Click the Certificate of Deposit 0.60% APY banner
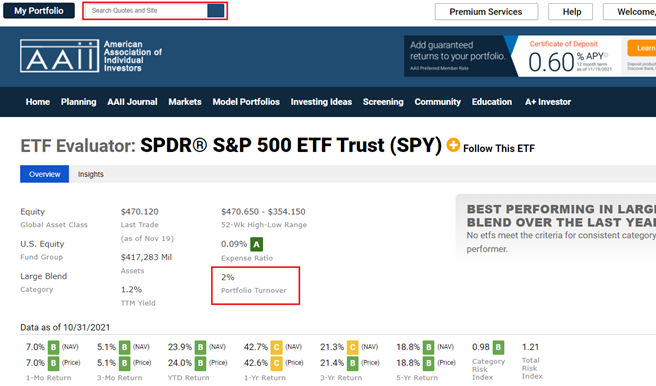 pos(569,56)
